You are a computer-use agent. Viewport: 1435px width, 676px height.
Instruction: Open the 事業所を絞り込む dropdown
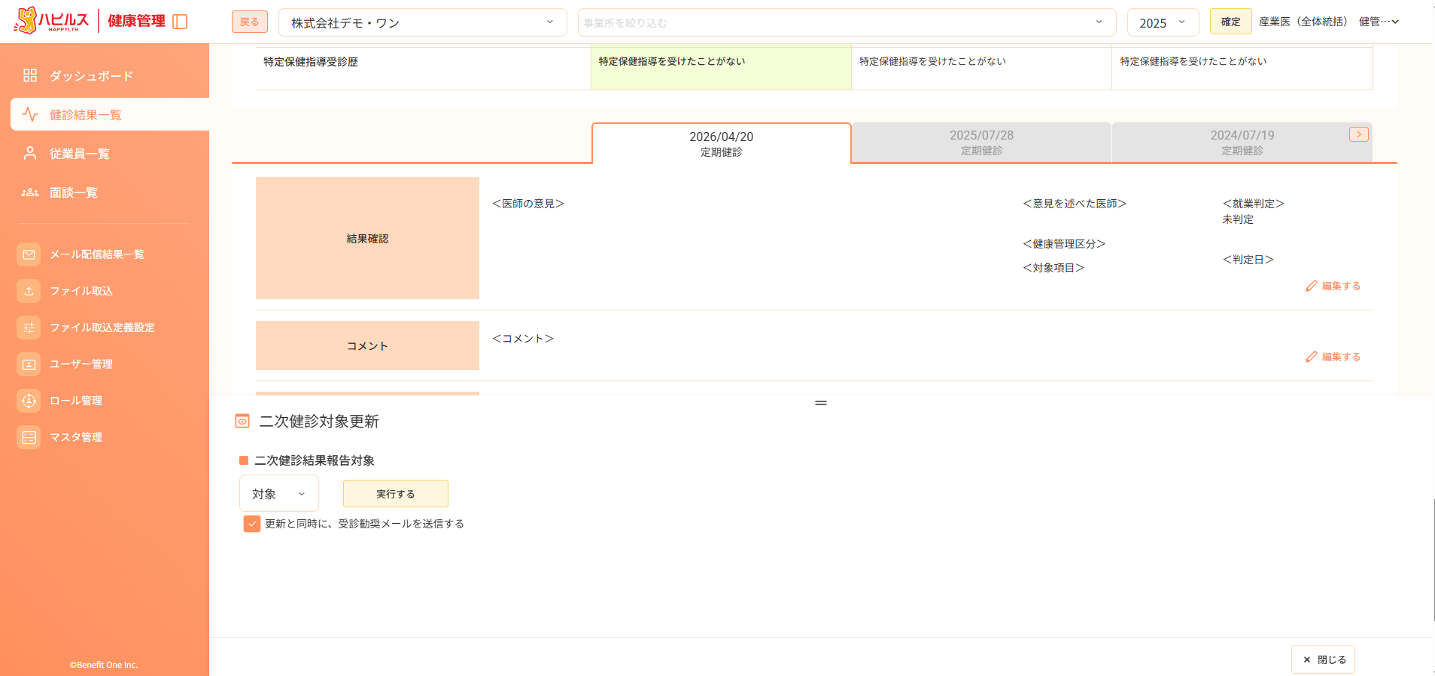tap(847, 22)
